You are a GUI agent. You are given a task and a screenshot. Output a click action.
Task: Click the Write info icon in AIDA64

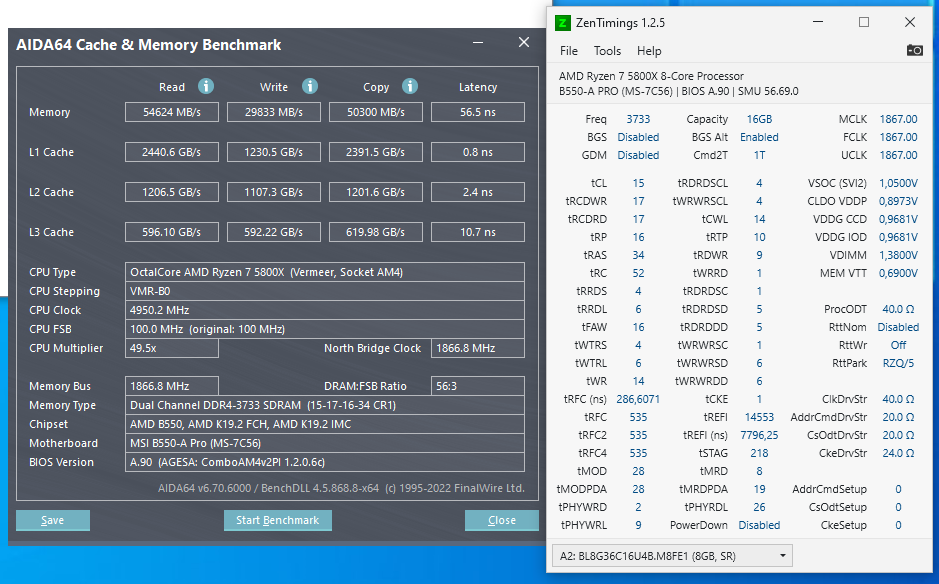(x=310, y=86)
